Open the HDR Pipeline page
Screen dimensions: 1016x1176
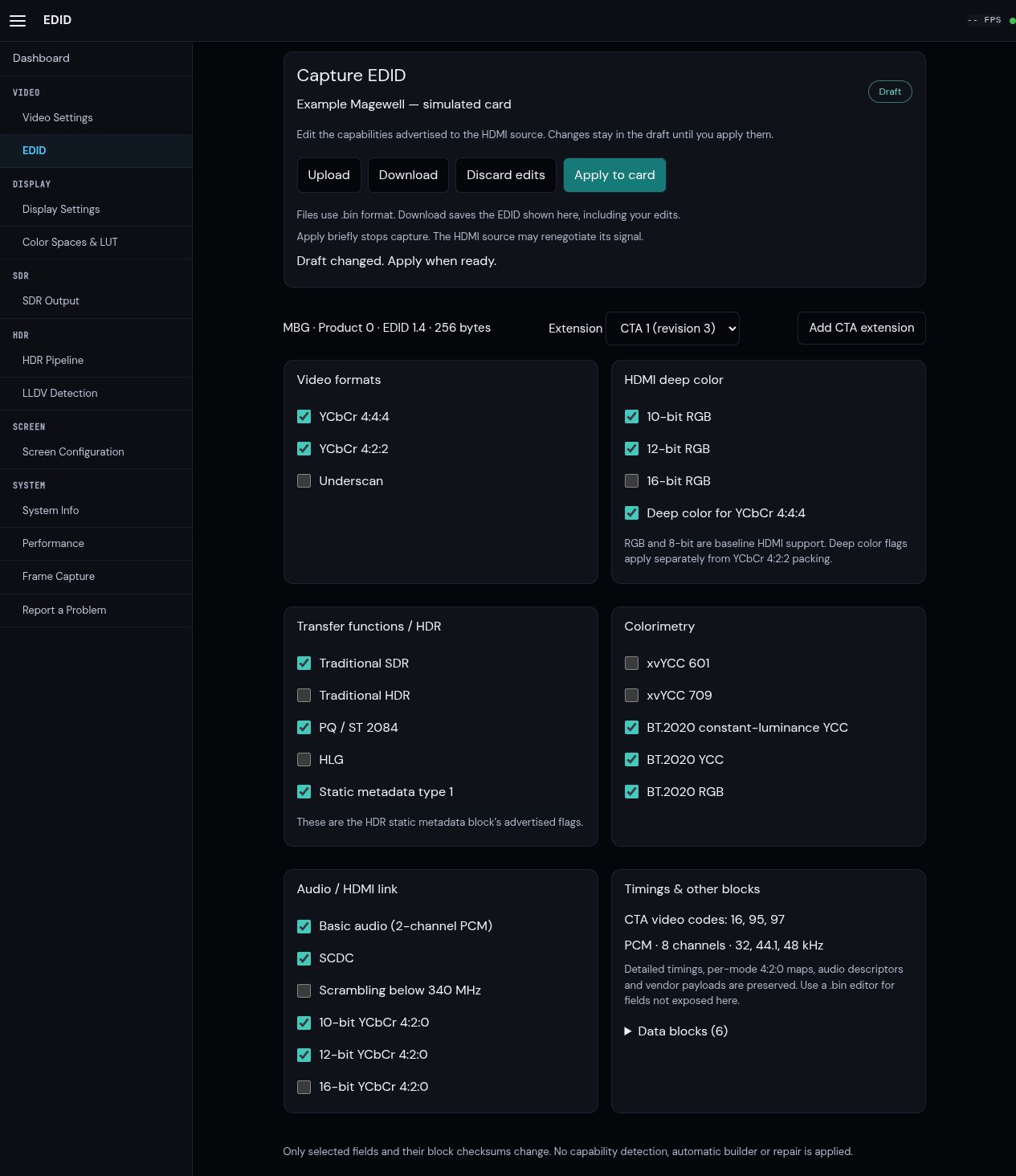pyautogui.click(x=96, y=360)
